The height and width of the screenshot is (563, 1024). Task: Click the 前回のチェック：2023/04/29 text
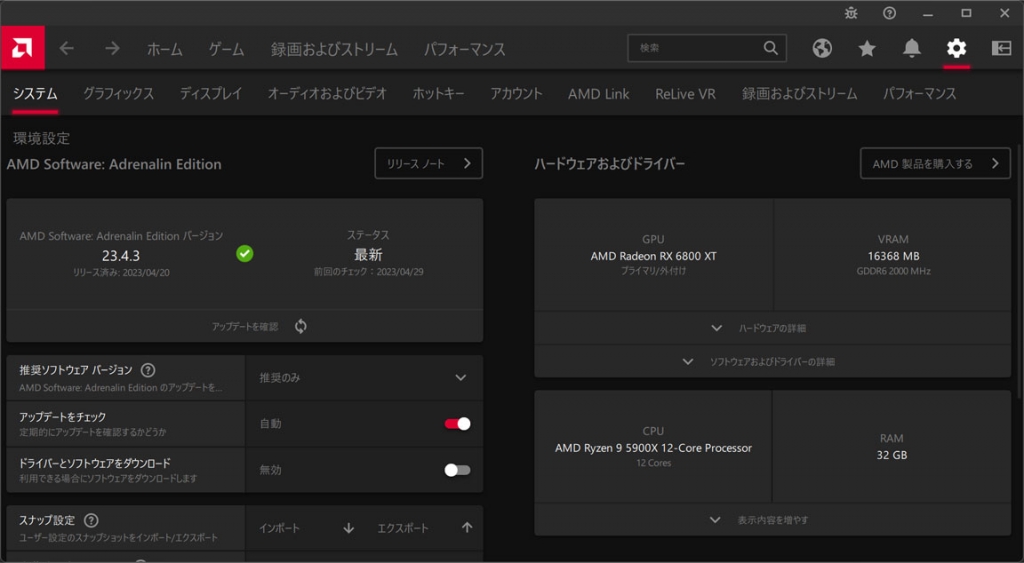tap(368, 272)
